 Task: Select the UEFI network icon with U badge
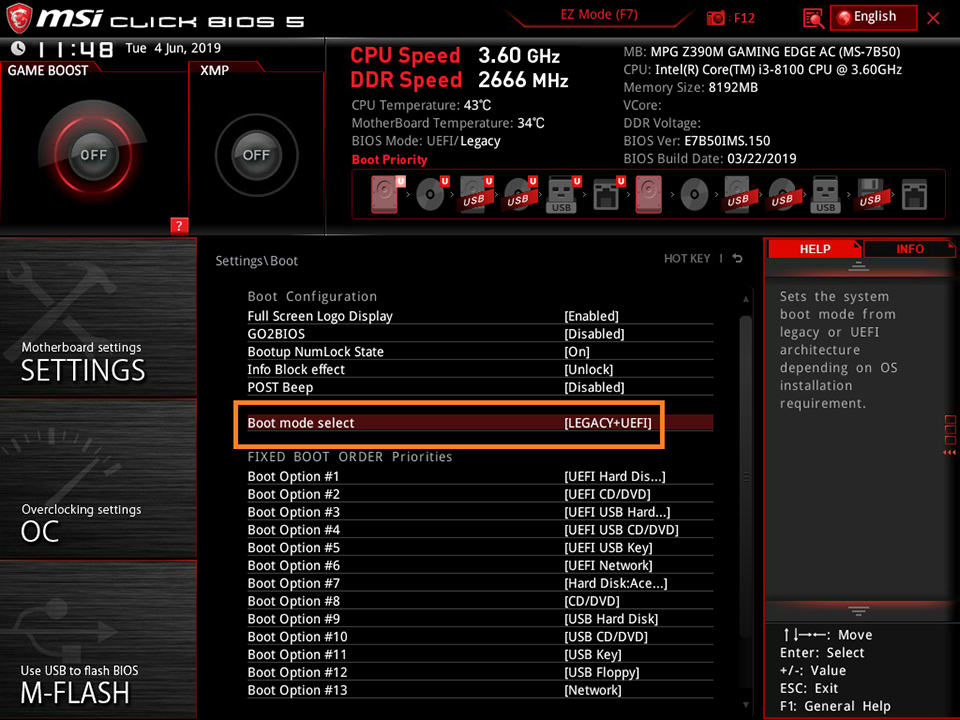pos(607,195)
